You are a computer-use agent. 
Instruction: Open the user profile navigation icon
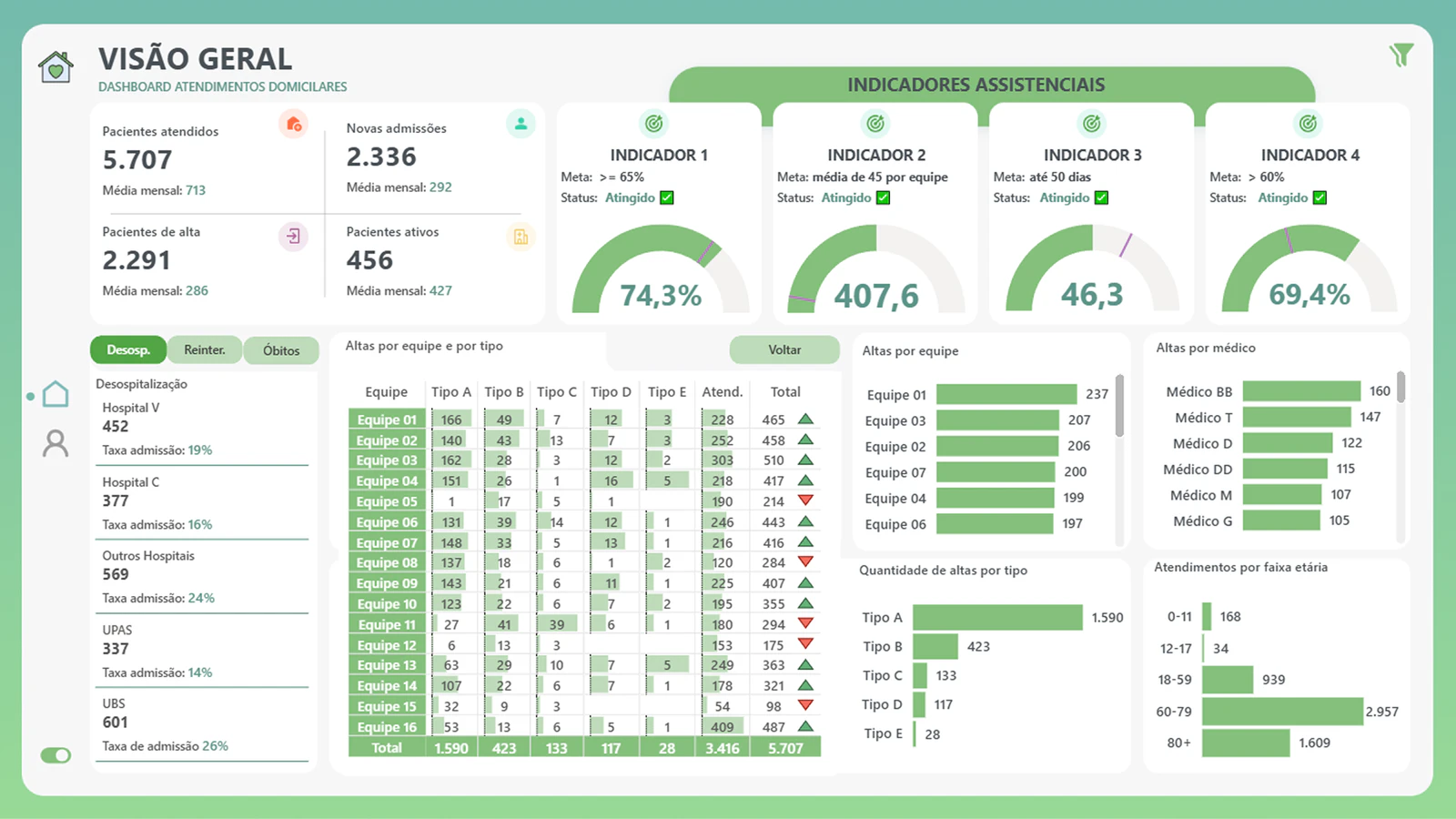click(56, 443)
